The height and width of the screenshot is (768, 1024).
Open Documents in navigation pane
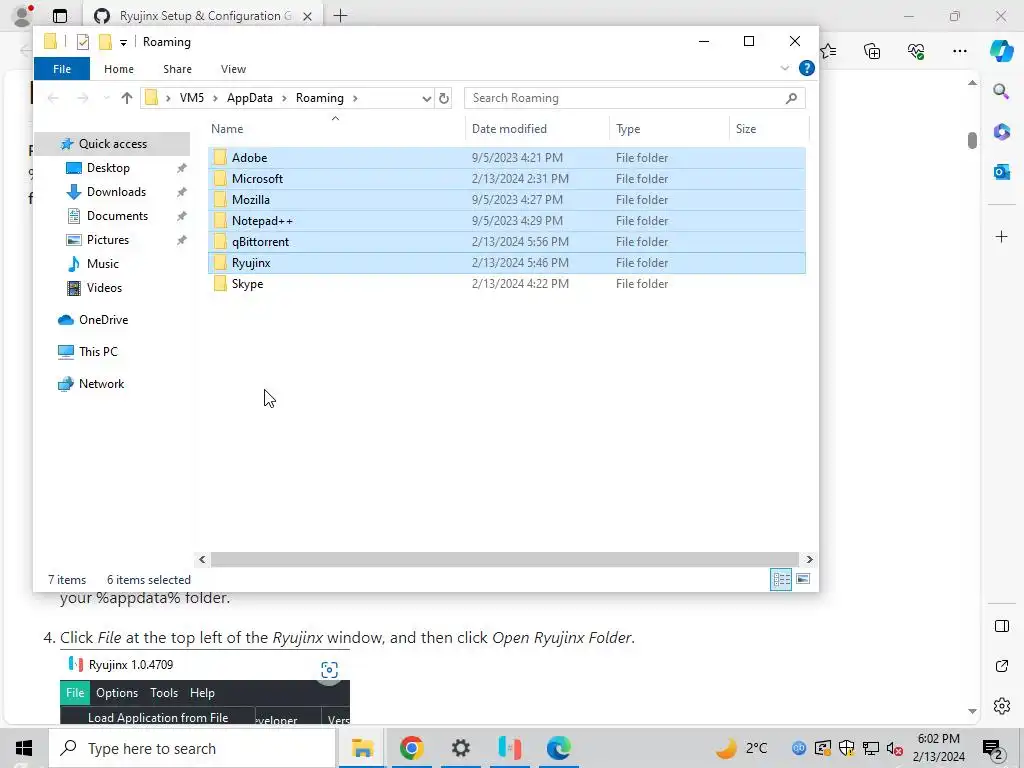point(117,216)
